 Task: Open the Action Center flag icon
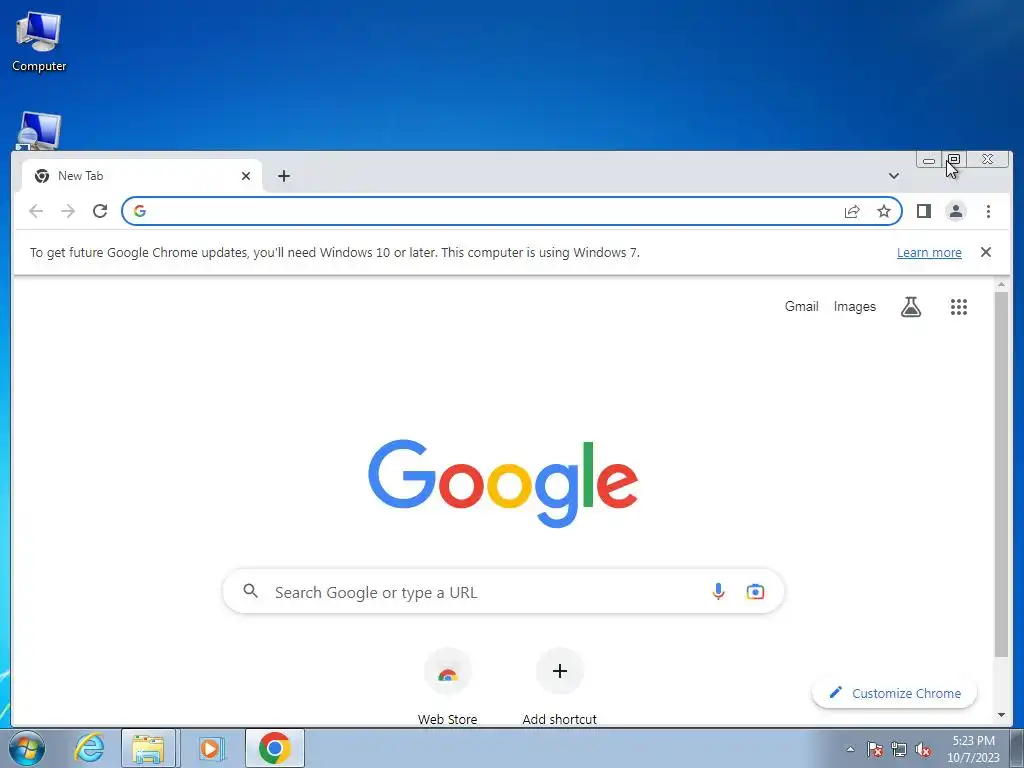pyautogui.click(x=874, y=749)
